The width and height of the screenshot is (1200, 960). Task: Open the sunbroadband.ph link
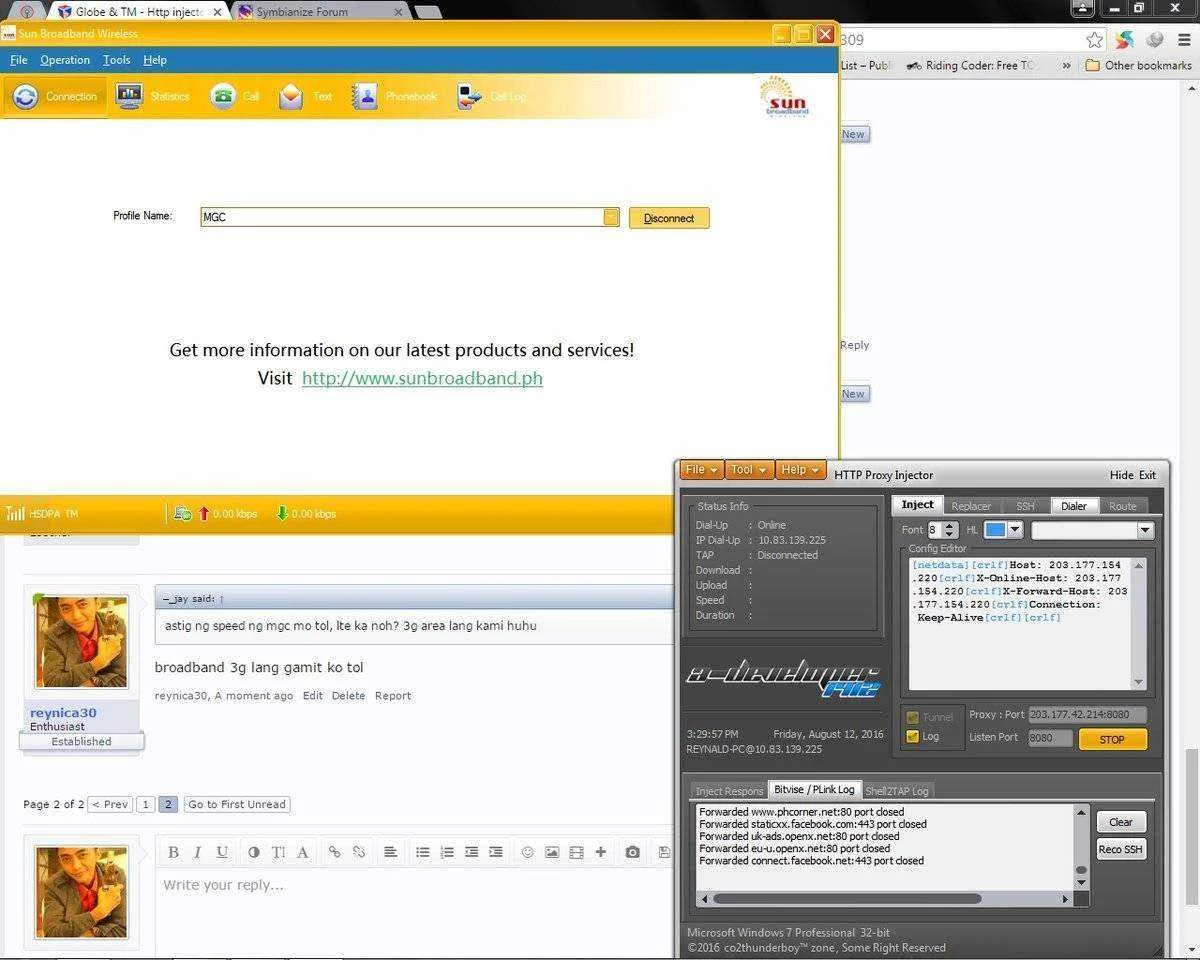tap(422, 378)
